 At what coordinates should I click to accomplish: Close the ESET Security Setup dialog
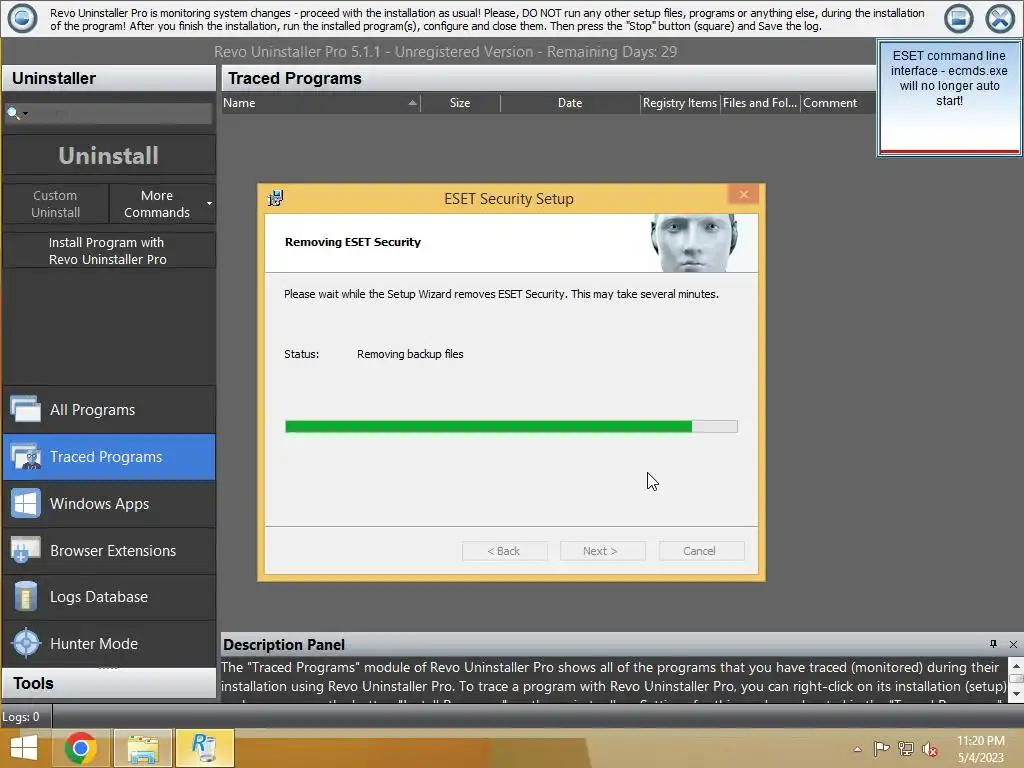click(743, 195)
